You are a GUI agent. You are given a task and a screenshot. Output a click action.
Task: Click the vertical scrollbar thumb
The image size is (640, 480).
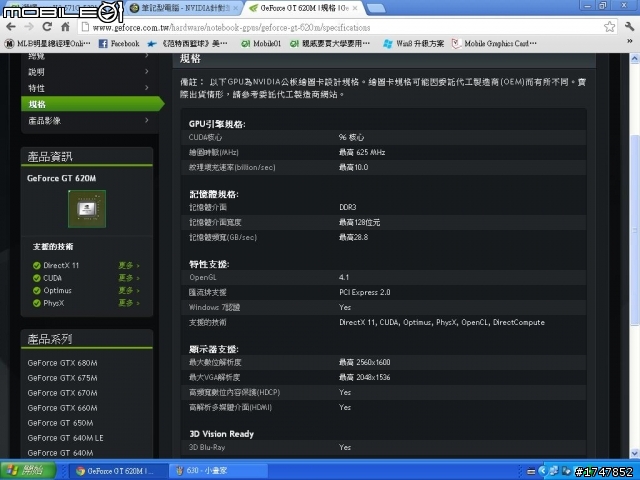(635, 230)
